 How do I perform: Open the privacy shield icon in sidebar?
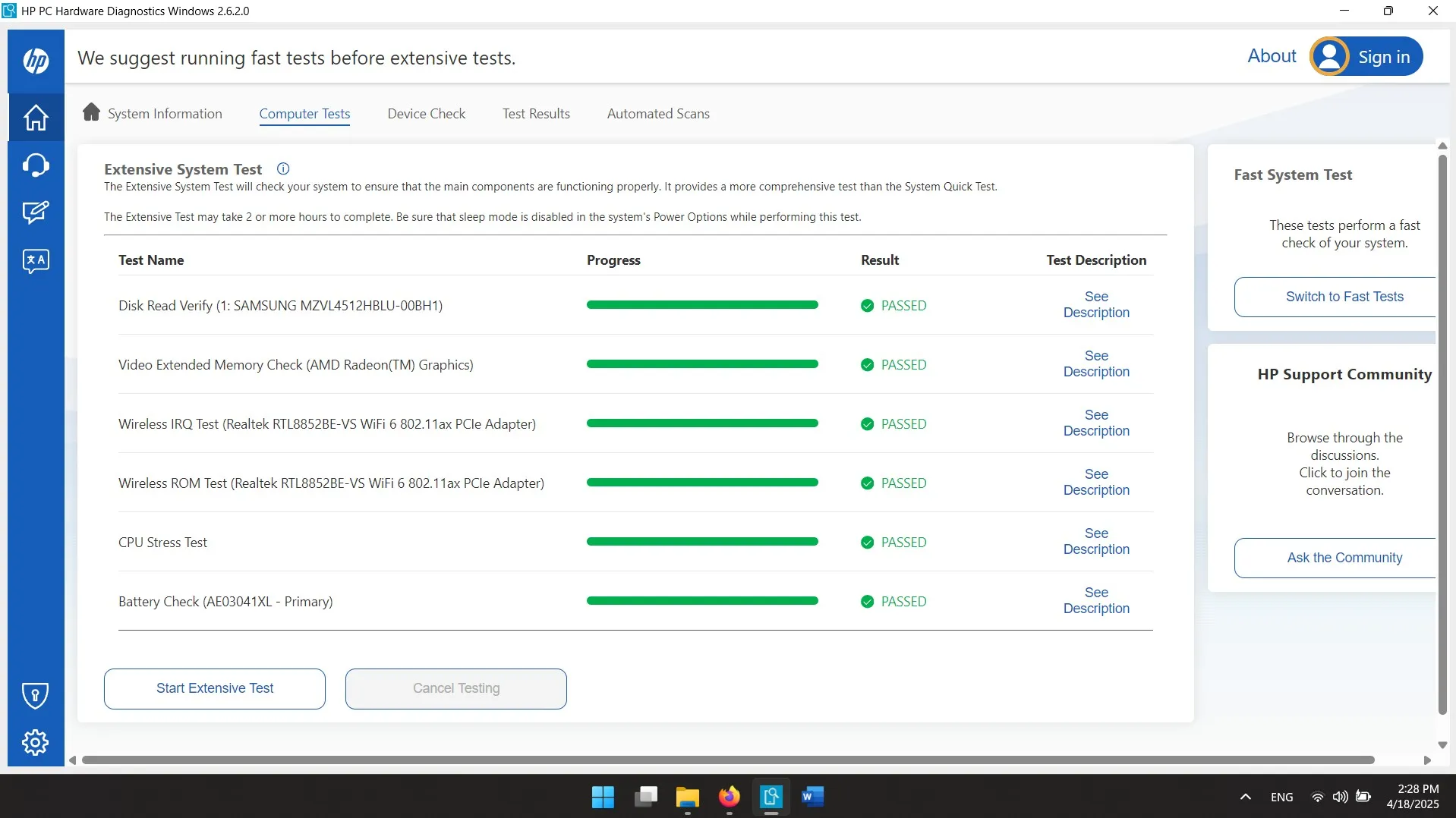point(36,695)
